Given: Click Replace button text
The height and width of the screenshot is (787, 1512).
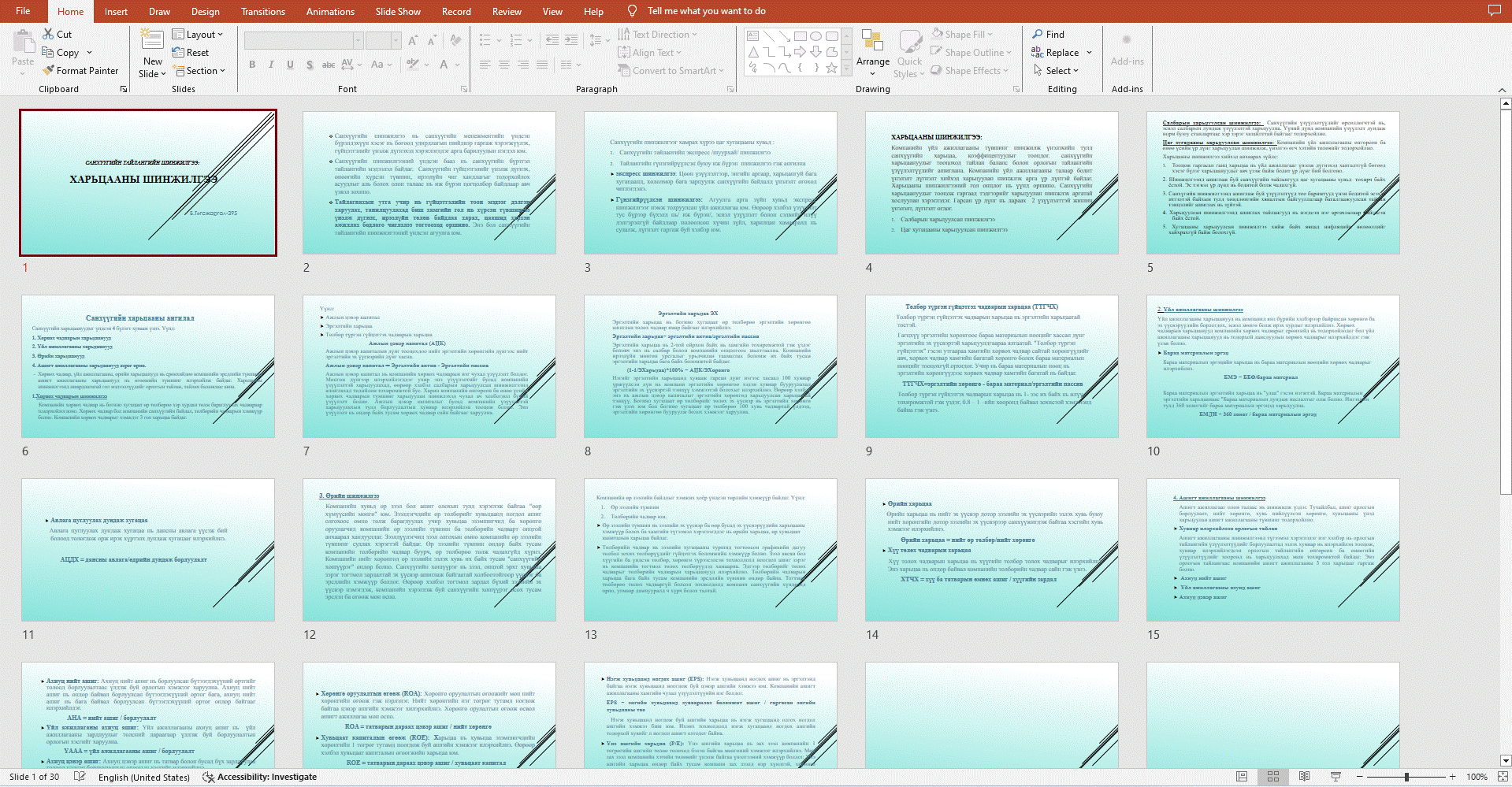Looking at the screenshot, I should (1062, 53).
